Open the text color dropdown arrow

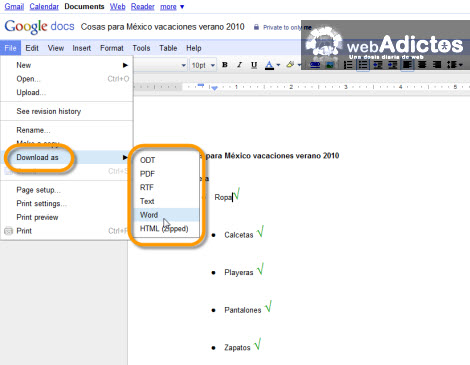[x=278, y=65]
